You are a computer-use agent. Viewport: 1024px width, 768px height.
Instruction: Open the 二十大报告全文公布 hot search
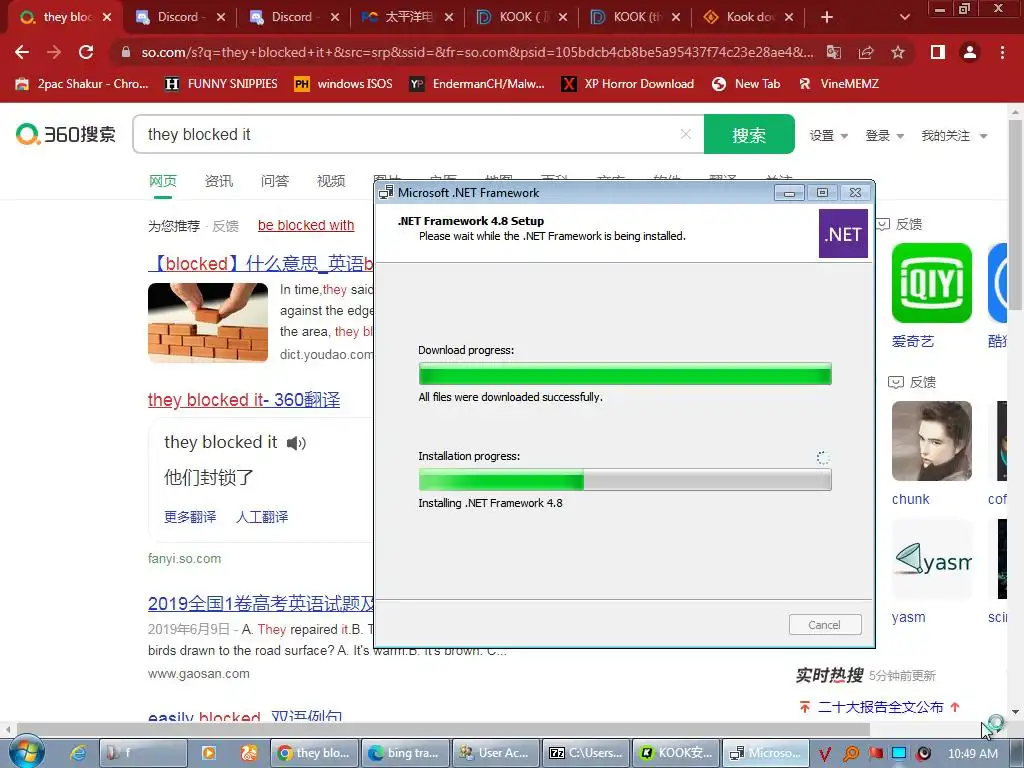click(880, 707)
